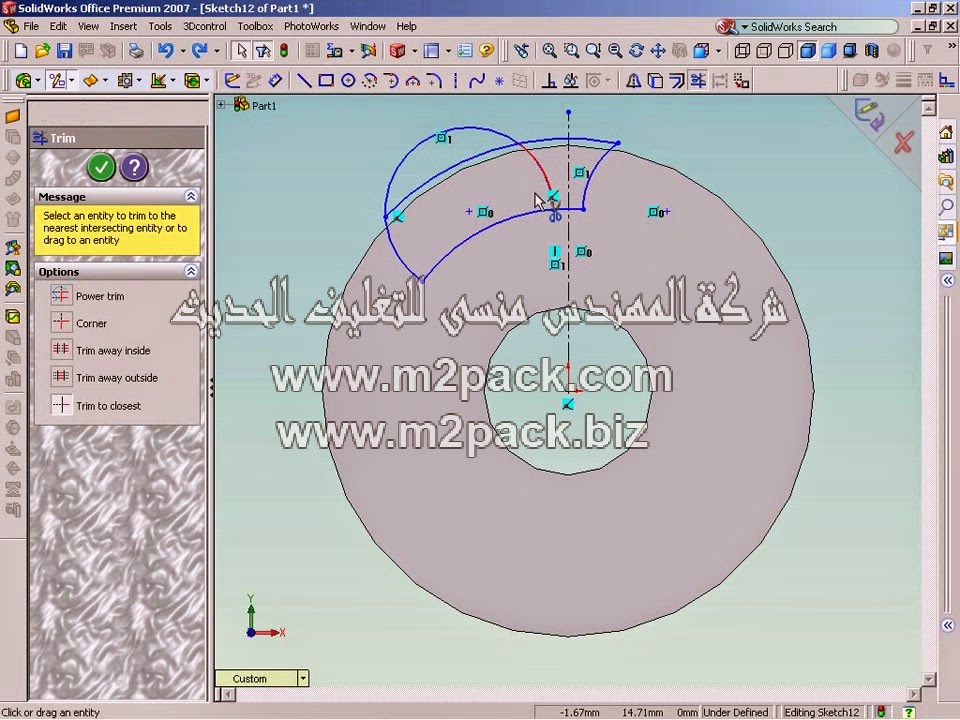960x720 pixels.
Task: Select the Rectangle sketch tool
Action: pos(326,81)
